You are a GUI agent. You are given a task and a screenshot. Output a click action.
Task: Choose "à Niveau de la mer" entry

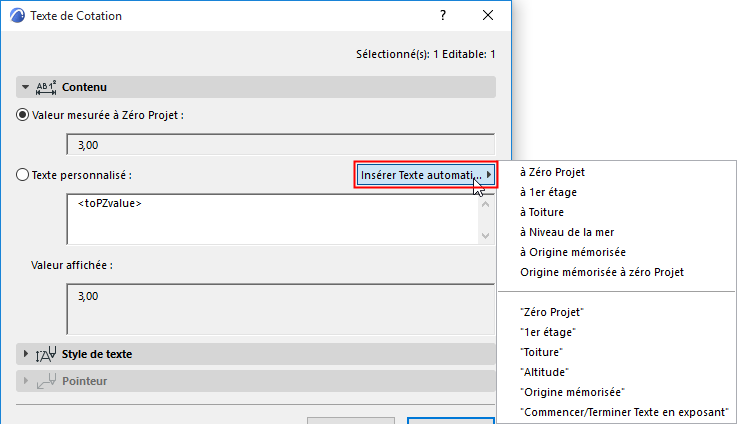coord(567,232)
